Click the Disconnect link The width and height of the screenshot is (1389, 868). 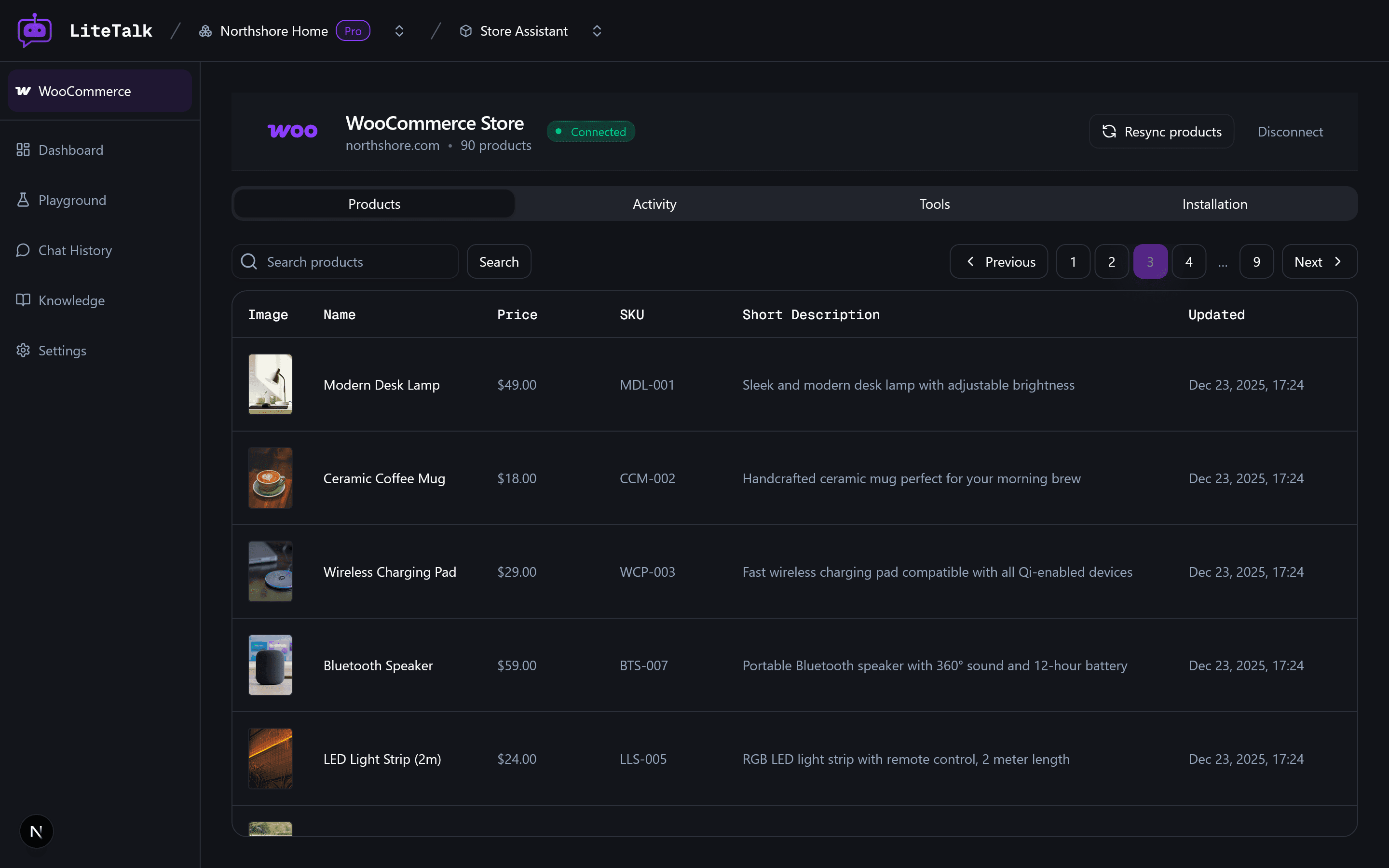(1289, 132)
